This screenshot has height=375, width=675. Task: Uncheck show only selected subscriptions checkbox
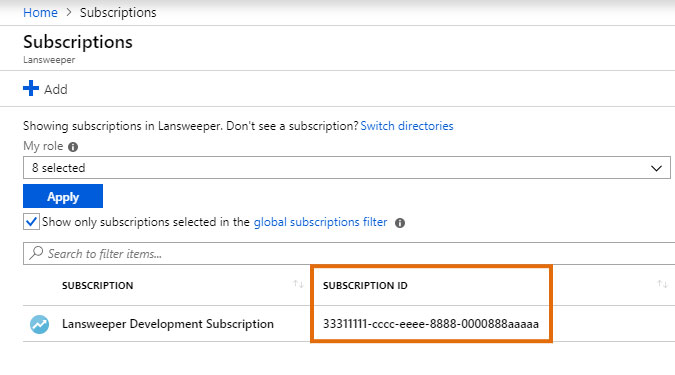31,222
